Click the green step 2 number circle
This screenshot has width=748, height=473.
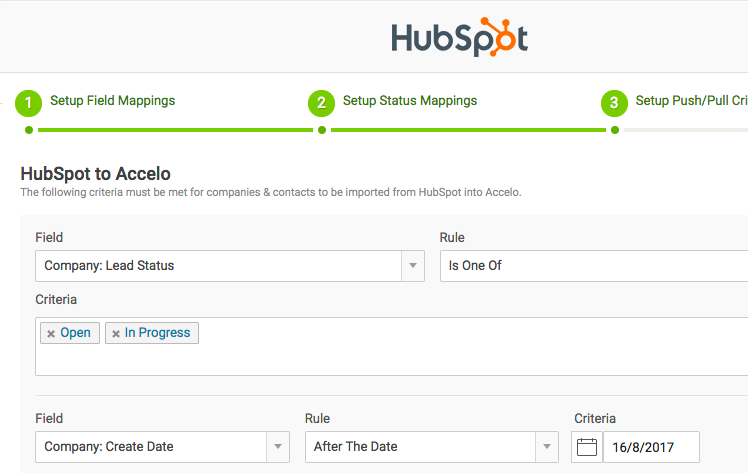coord(321,102)
